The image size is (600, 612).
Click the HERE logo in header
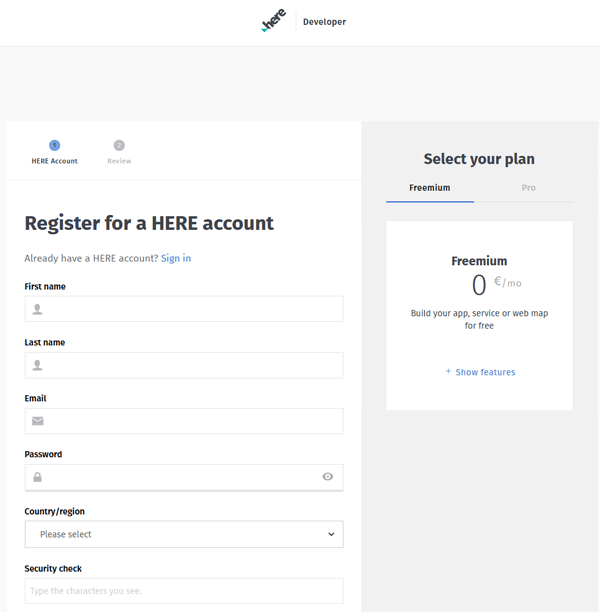coord(274,20)
